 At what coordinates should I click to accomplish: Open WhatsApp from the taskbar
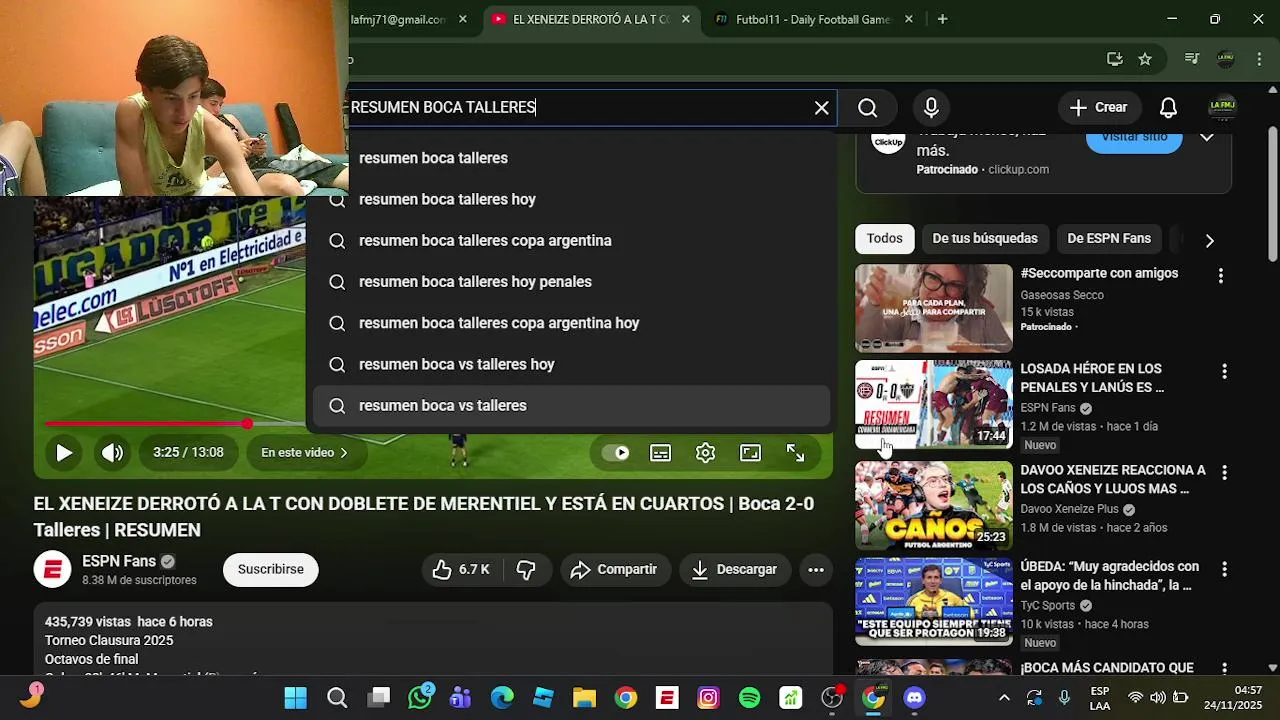click(420, 698)
